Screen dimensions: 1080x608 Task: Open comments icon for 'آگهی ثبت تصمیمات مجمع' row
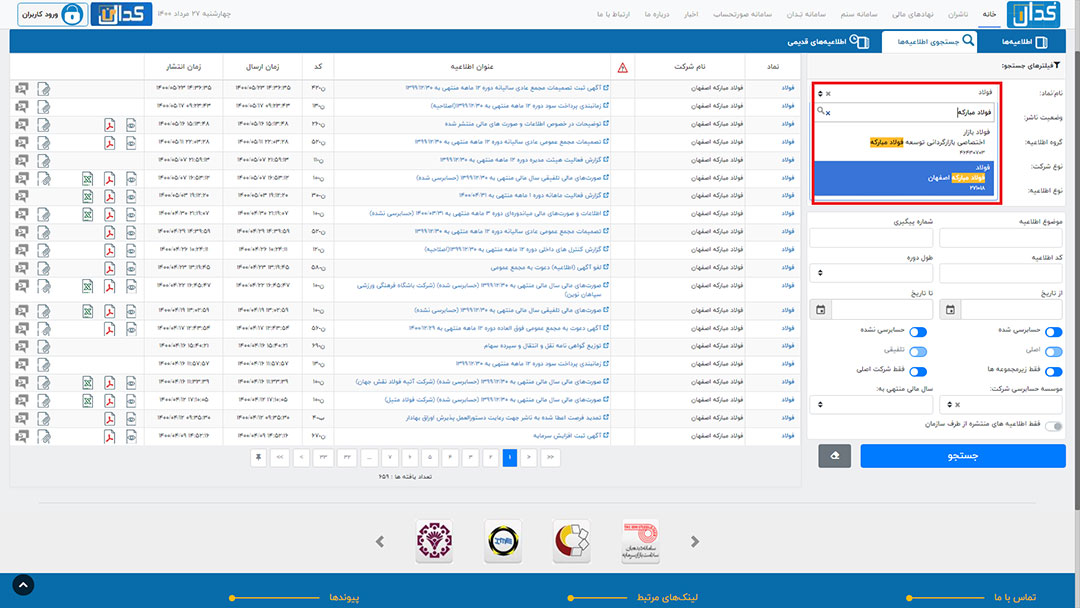(x=22, y=88)
